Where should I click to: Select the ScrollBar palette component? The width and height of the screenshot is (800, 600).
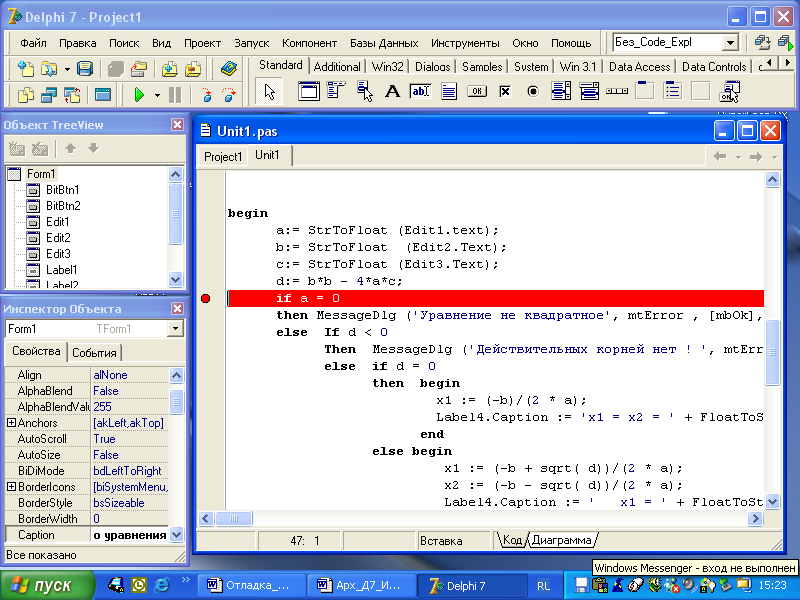(x=617, y=92)
